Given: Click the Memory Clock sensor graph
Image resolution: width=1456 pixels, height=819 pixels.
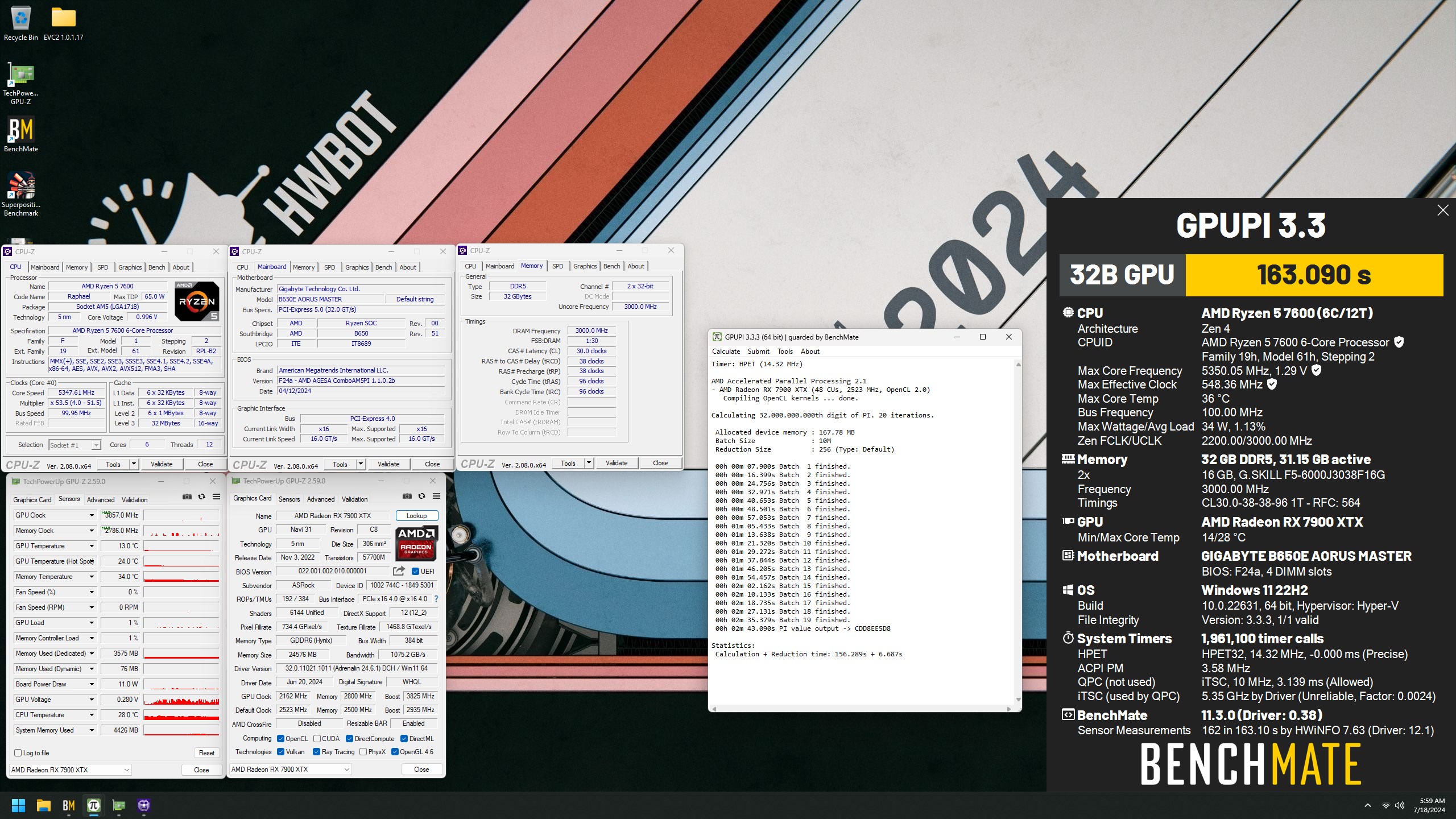Looking at the screenshot, I should 181,531.
